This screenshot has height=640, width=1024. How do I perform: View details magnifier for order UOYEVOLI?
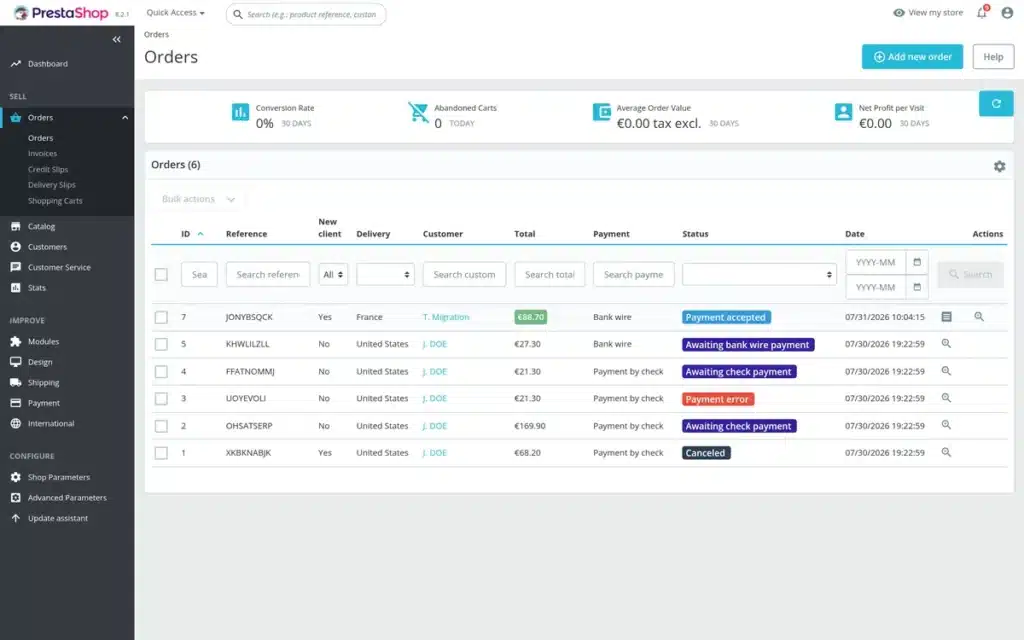pyautogui.click(x=946, y=398)
